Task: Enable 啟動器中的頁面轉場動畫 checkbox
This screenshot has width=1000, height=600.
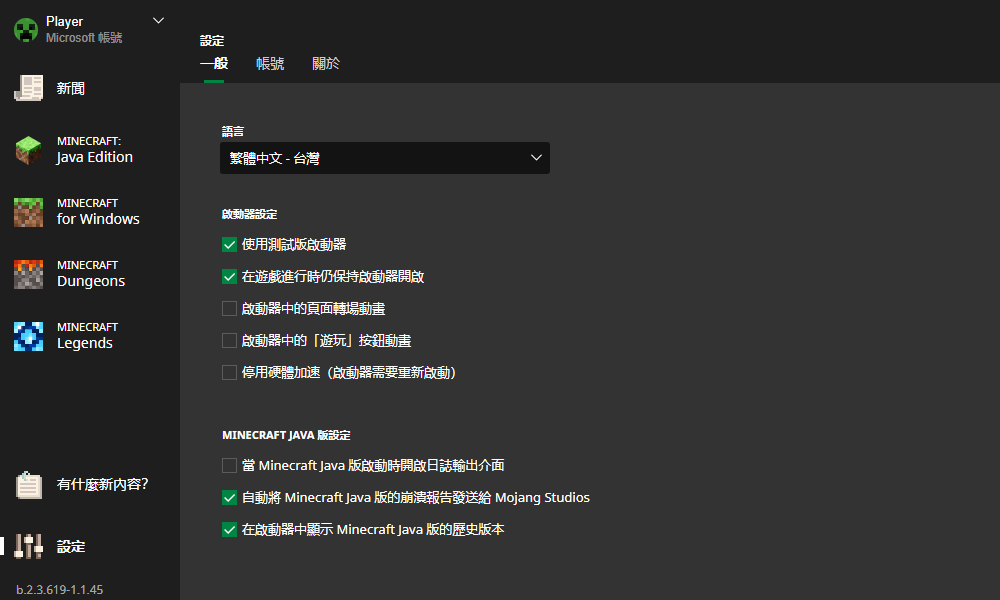Action: click(x=230, y=309)
